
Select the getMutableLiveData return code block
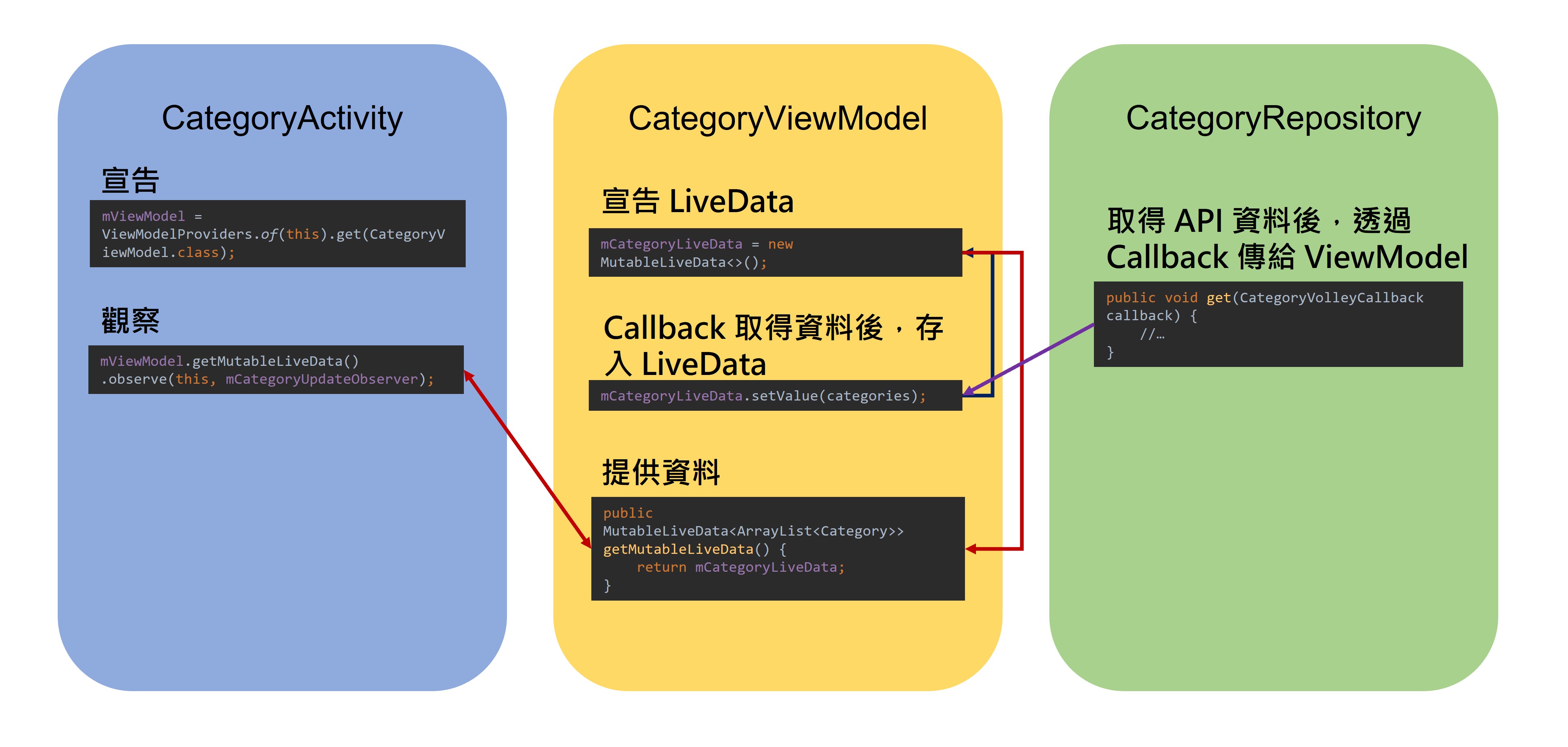click(776, 548)
